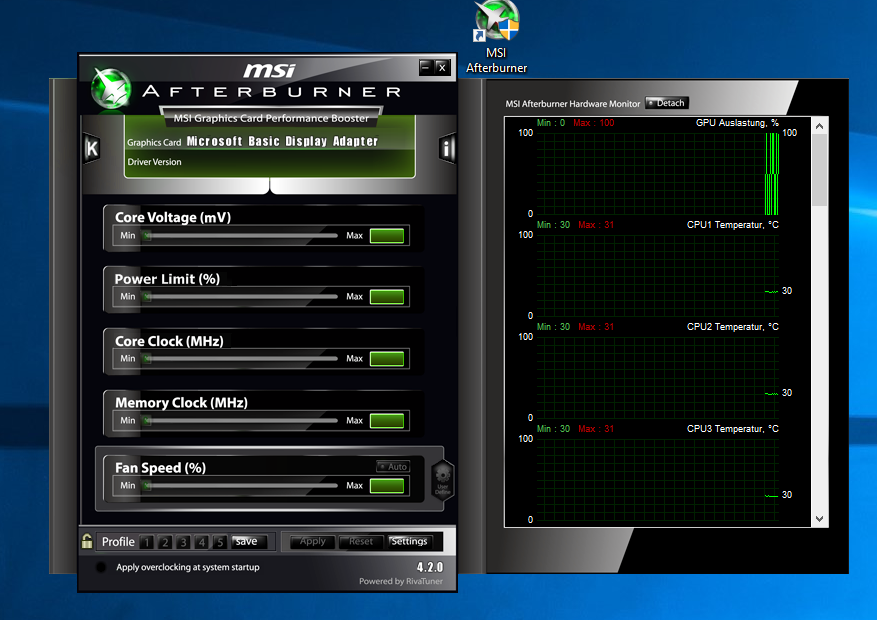The width and height of the screenshot is (877, 620).
Task: Click the Fan Speed slider track
Action: (x=241, y=485)
